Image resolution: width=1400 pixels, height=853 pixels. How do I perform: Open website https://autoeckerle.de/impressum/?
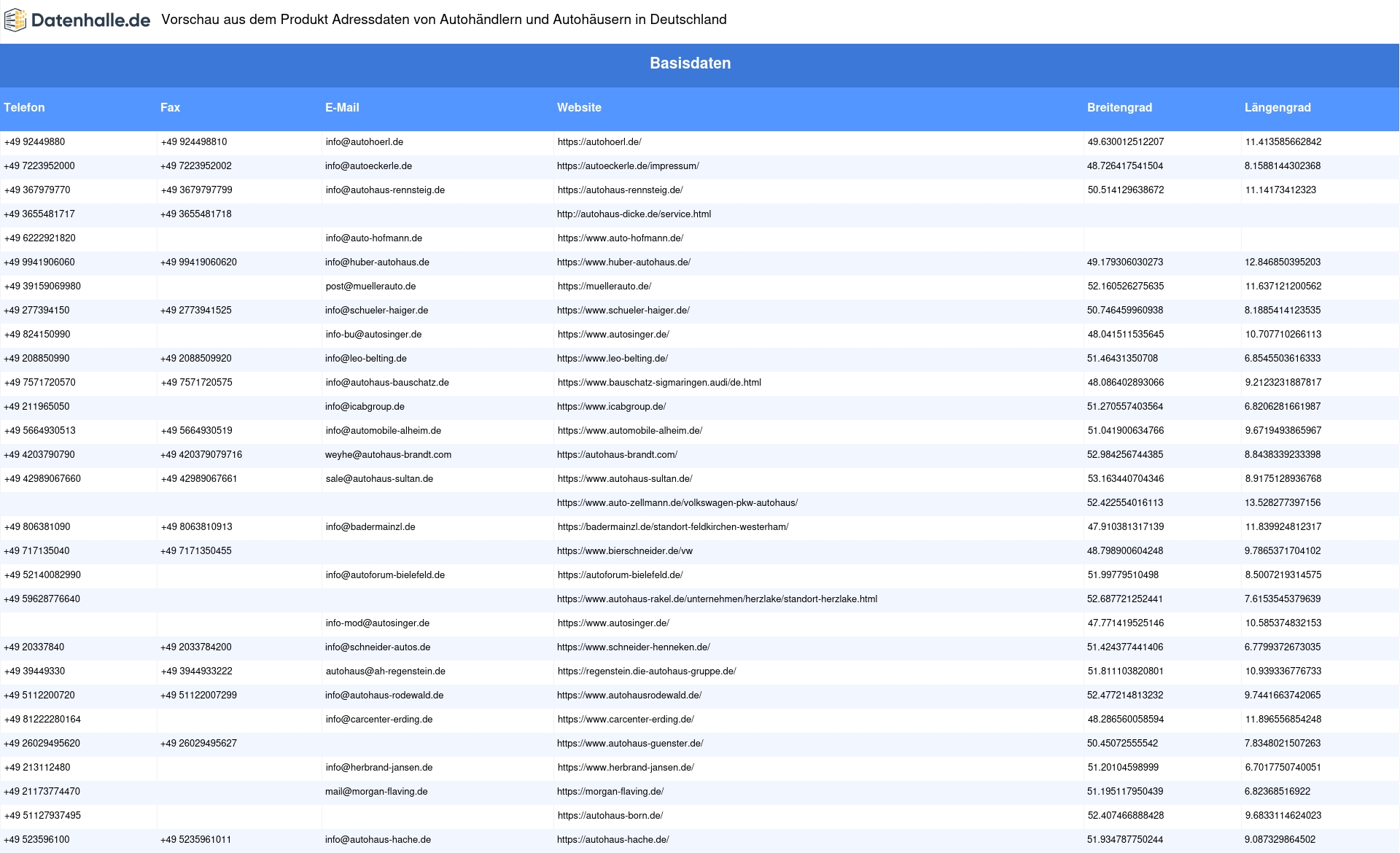(x=628, y=166)
